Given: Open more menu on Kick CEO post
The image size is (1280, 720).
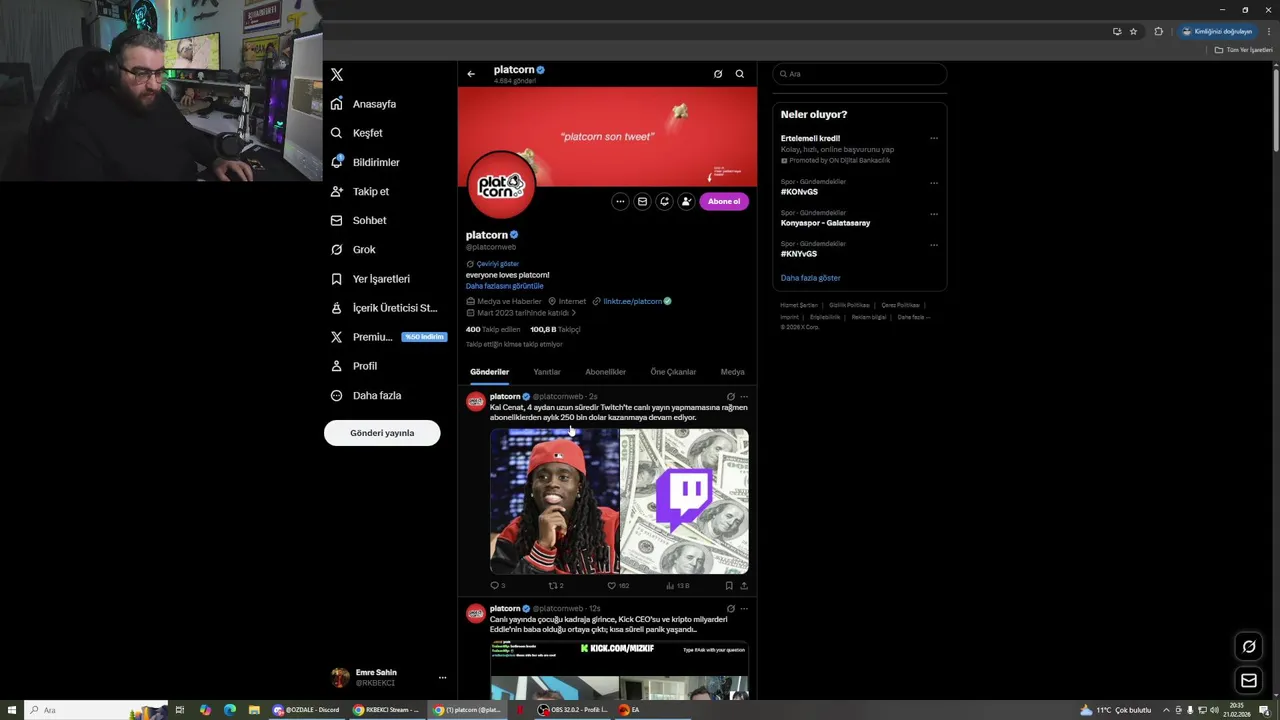Looking at the screenshot, I should pyautogui.click(x=744, y=609).
